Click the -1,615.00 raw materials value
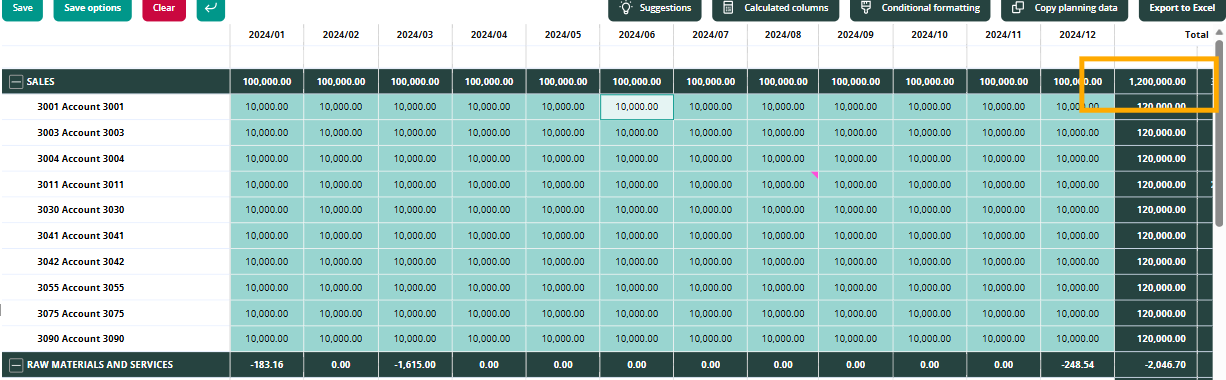1226x380 pixels. (415, 365)
